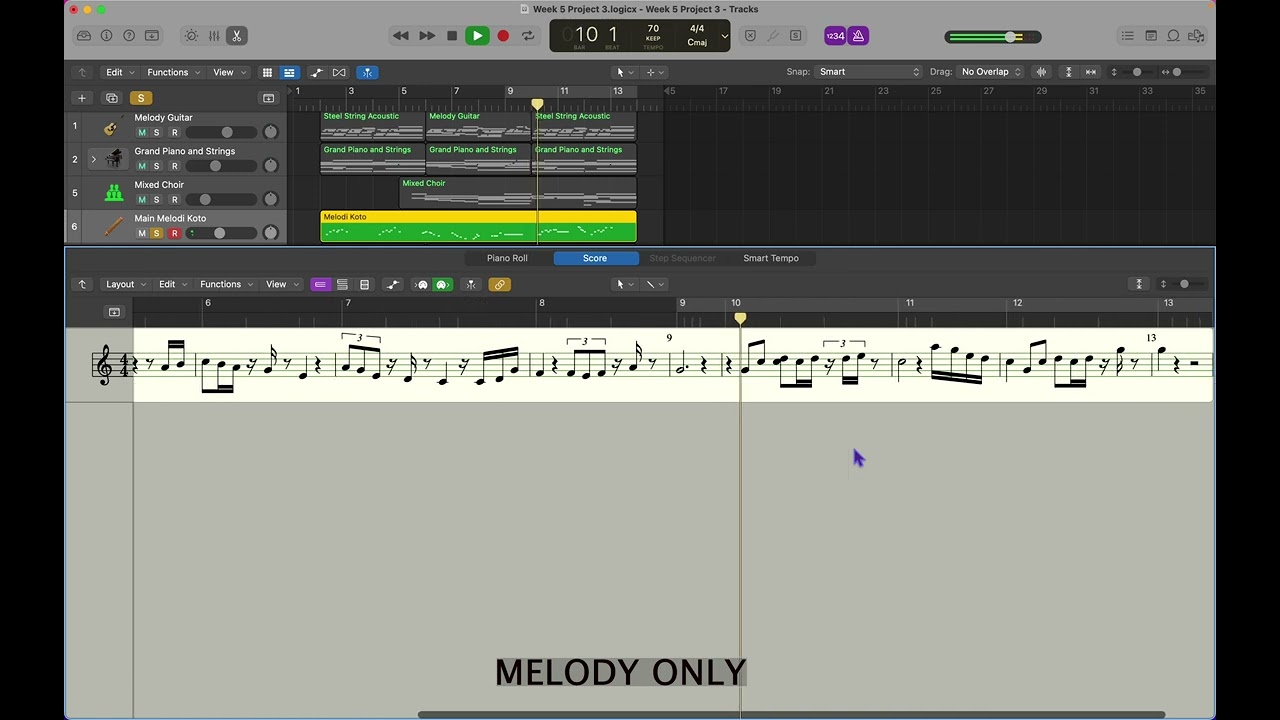Viewport: 1280px width, 720px height.
Task: Open the Loop Browser
Action: (1173, 36)
